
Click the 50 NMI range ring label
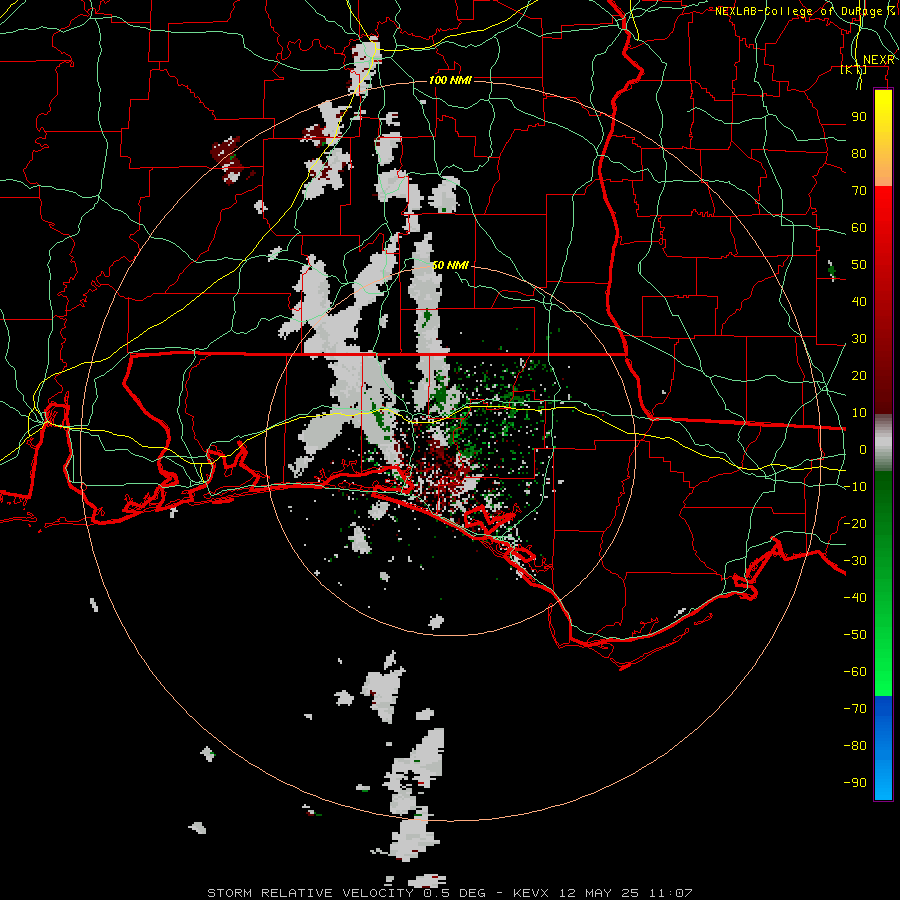[x=451, y=265]
